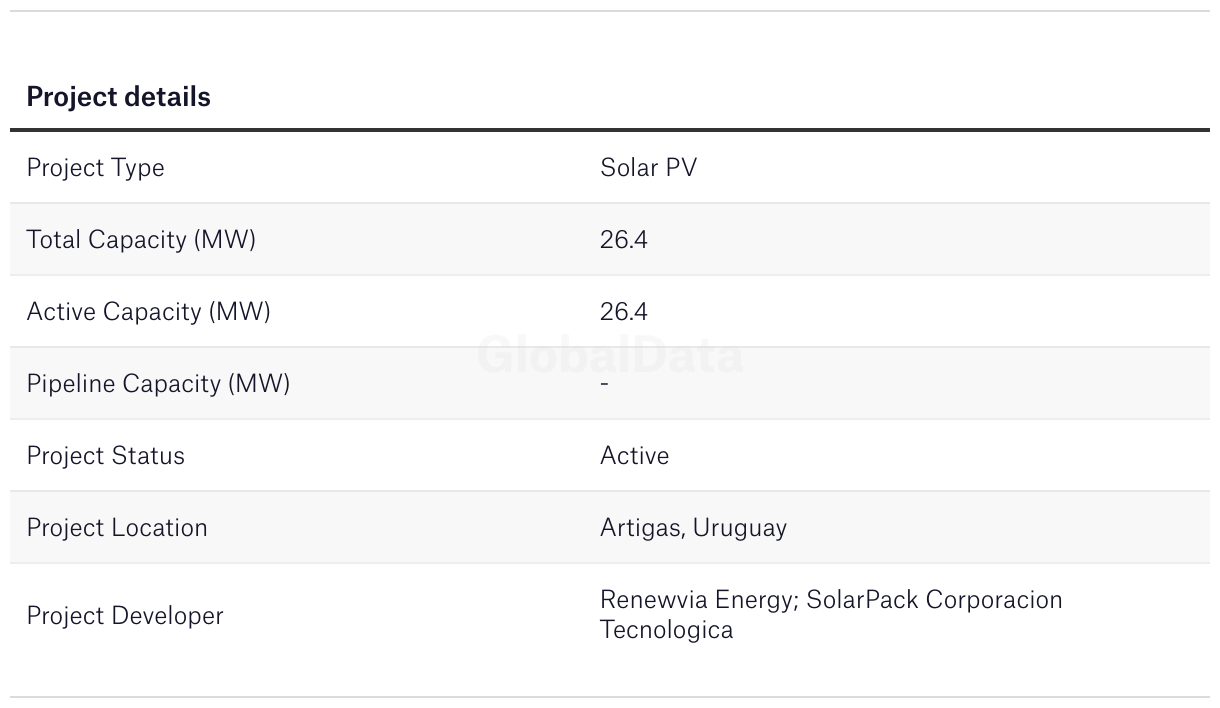This screenshot has height=708, width=1220.
Task: Click the GlobalData watermark
Action: click(610, 356)
